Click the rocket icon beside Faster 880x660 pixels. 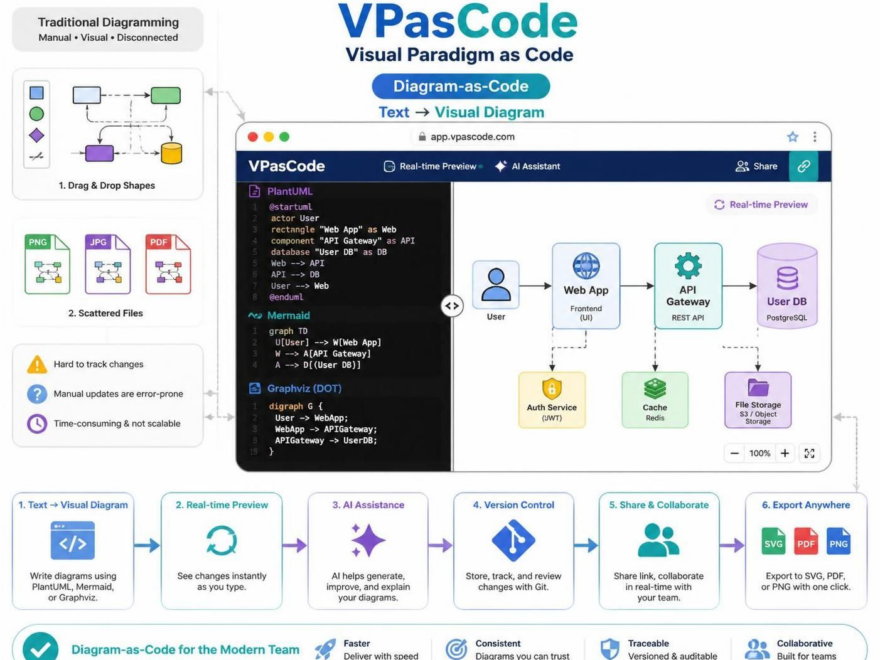point(326,648)
